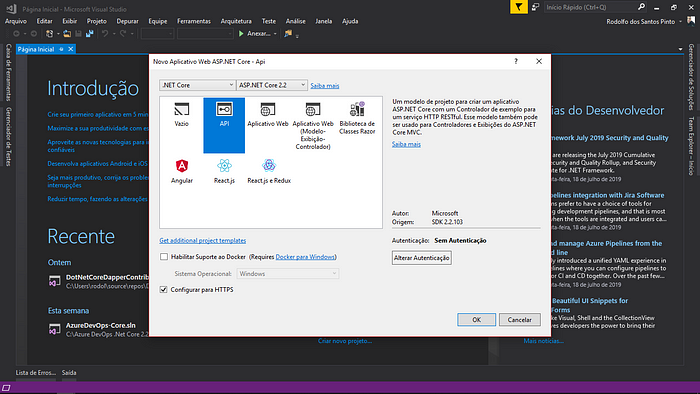The height and width of the screenshot is (394, 700).
Task: Click Saiba mais link beside version dropdown
Action: coord(325,85)
